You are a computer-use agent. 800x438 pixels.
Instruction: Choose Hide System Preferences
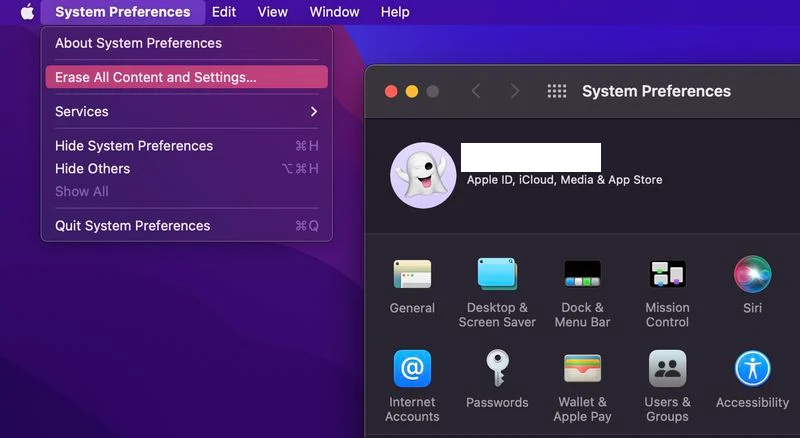click(x=187, y=145)
